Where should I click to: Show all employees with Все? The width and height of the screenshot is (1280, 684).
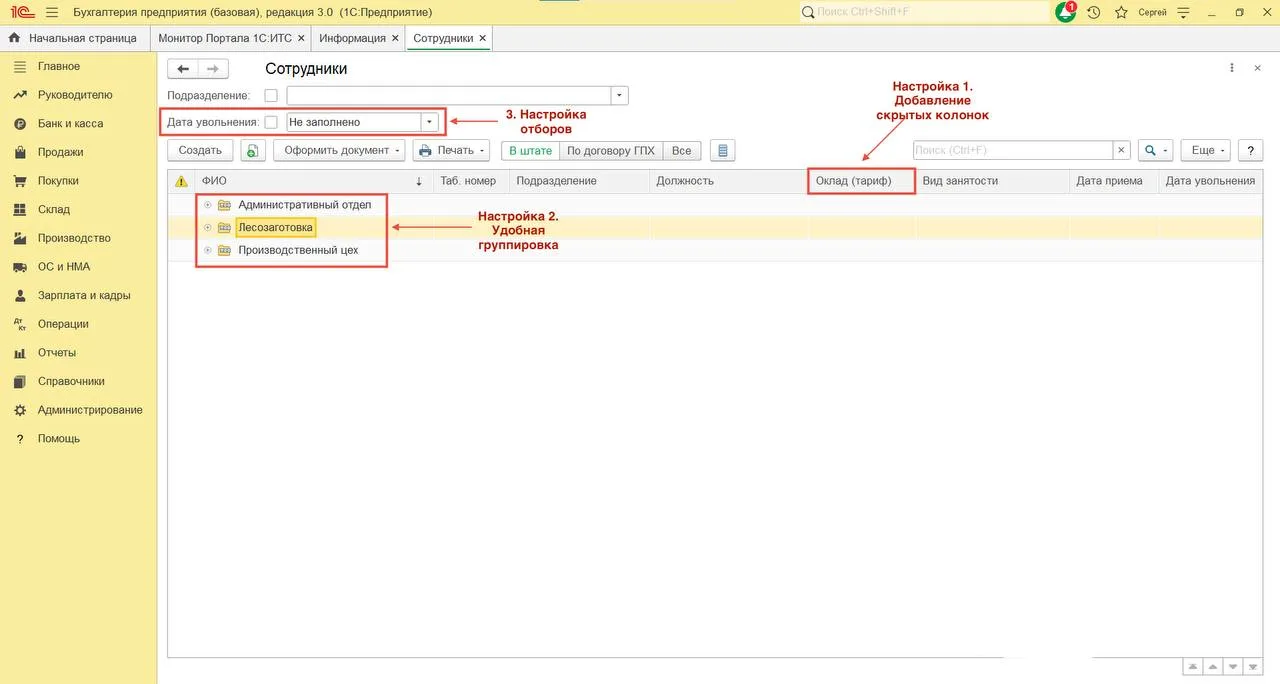(681, 150)
